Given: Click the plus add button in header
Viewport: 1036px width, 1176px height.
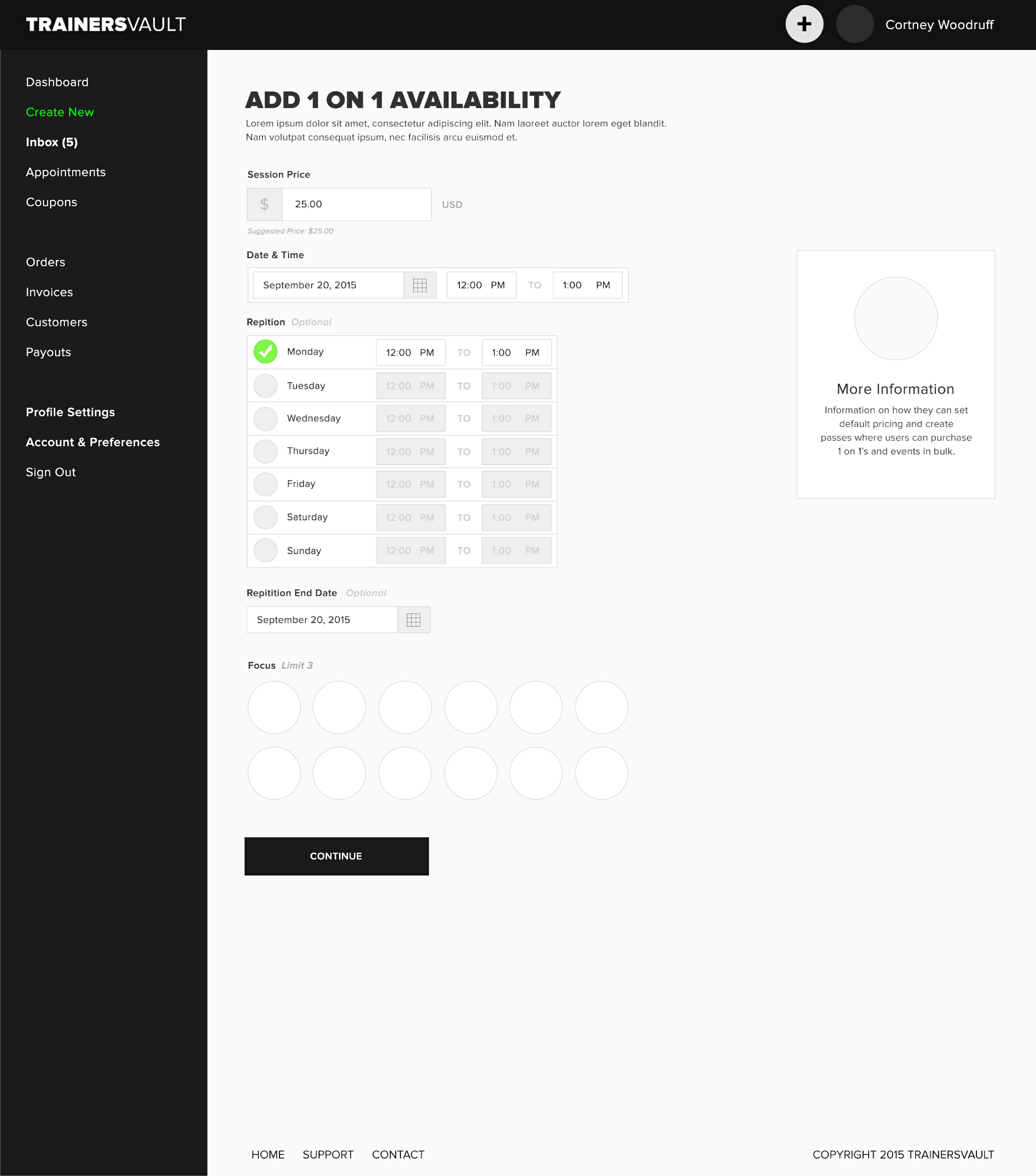Looking at the screenshot, I should tap(804, 24).
